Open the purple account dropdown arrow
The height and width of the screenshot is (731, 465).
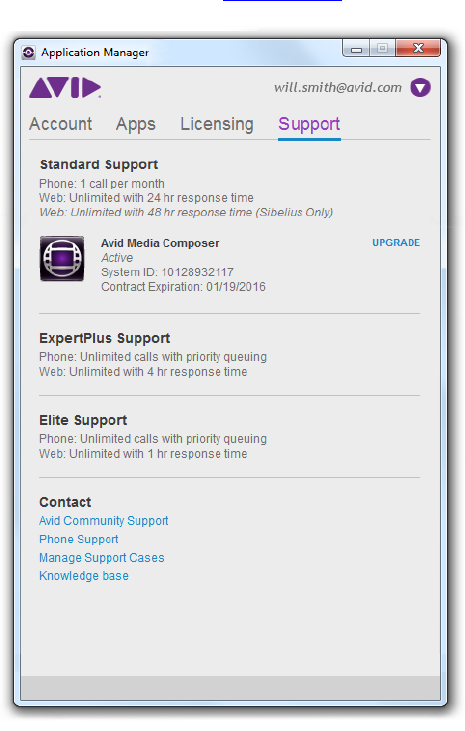420,88
